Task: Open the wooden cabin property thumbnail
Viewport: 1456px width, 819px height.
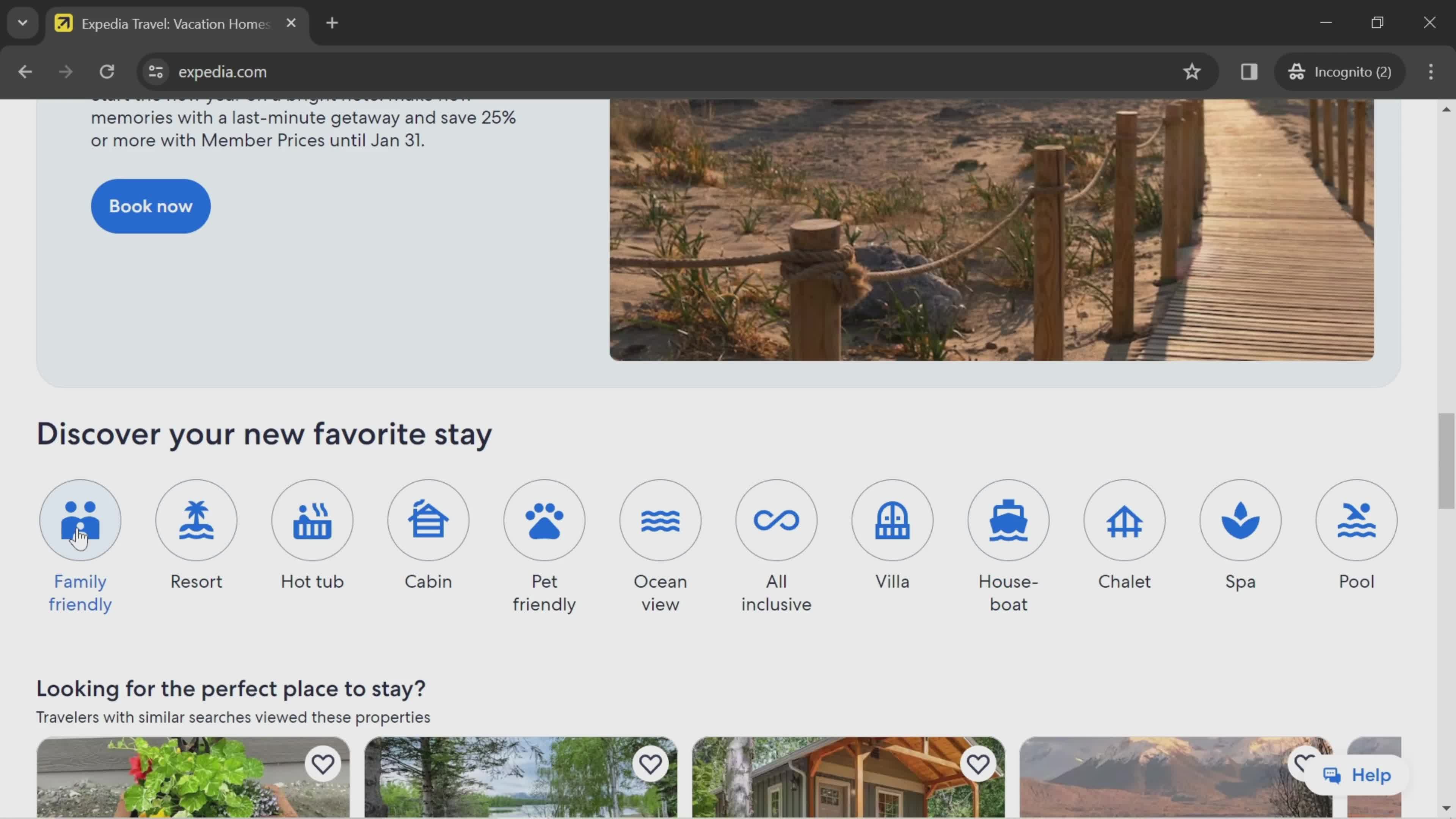Action: [x=849, y=777]
